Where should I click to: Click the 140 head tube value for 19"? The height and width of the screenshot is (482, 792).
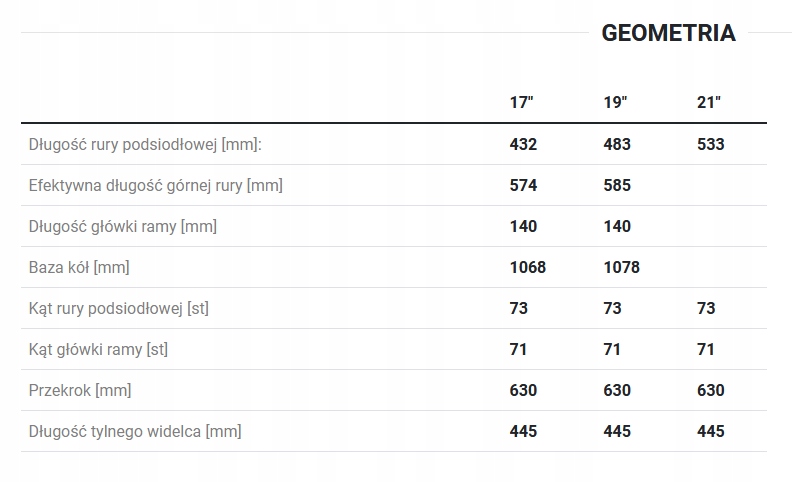(617, 226)
